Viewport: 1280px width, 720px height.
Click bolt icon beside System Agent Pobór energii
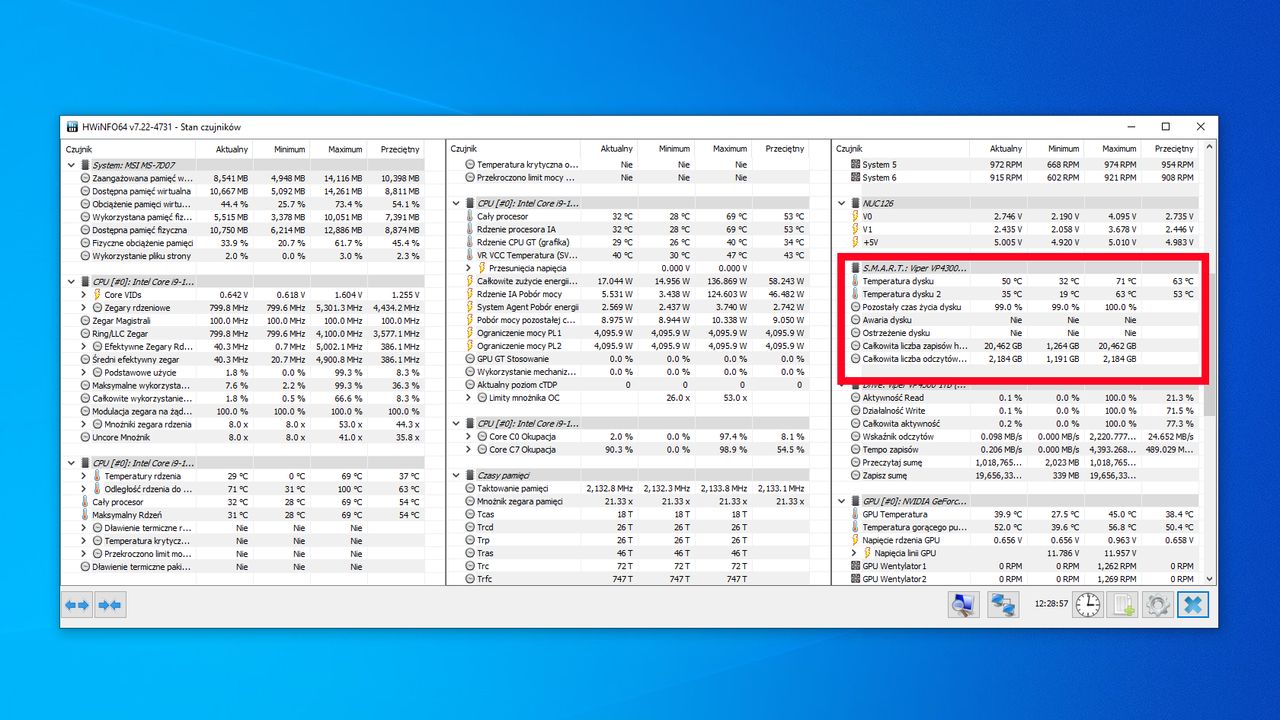[x=469, y=307]
